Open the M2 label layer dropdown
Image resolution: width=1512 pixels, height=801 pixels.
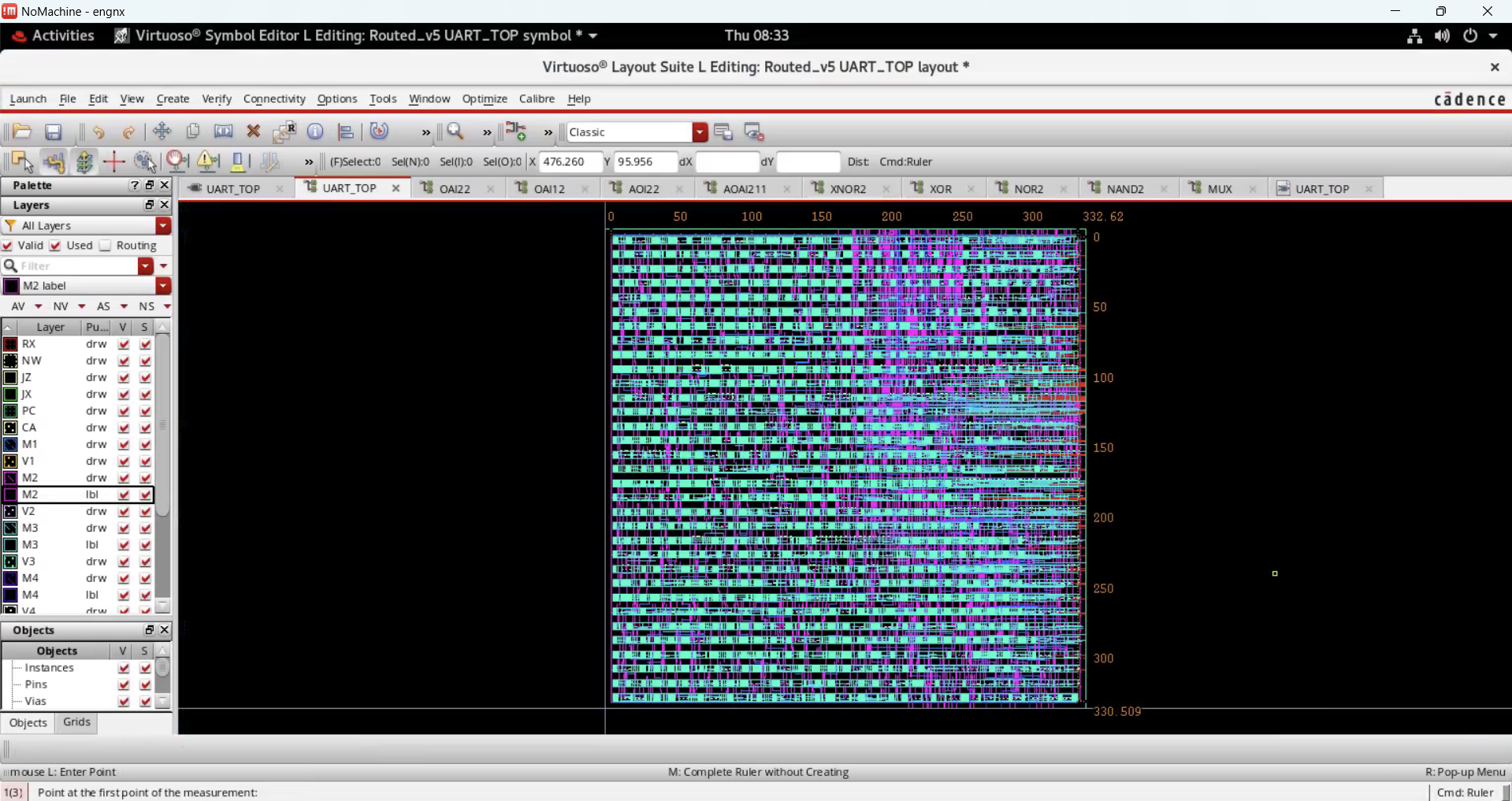163,286
